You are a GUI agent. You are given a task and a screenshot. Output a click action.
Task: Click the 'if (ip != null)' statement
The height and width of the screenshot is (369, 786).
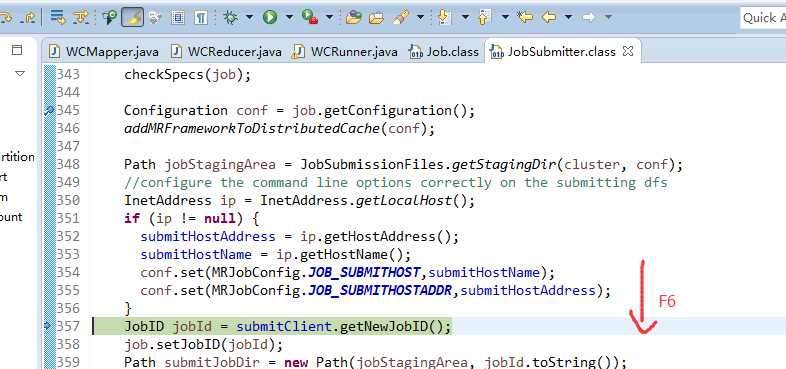pos(191,219)
